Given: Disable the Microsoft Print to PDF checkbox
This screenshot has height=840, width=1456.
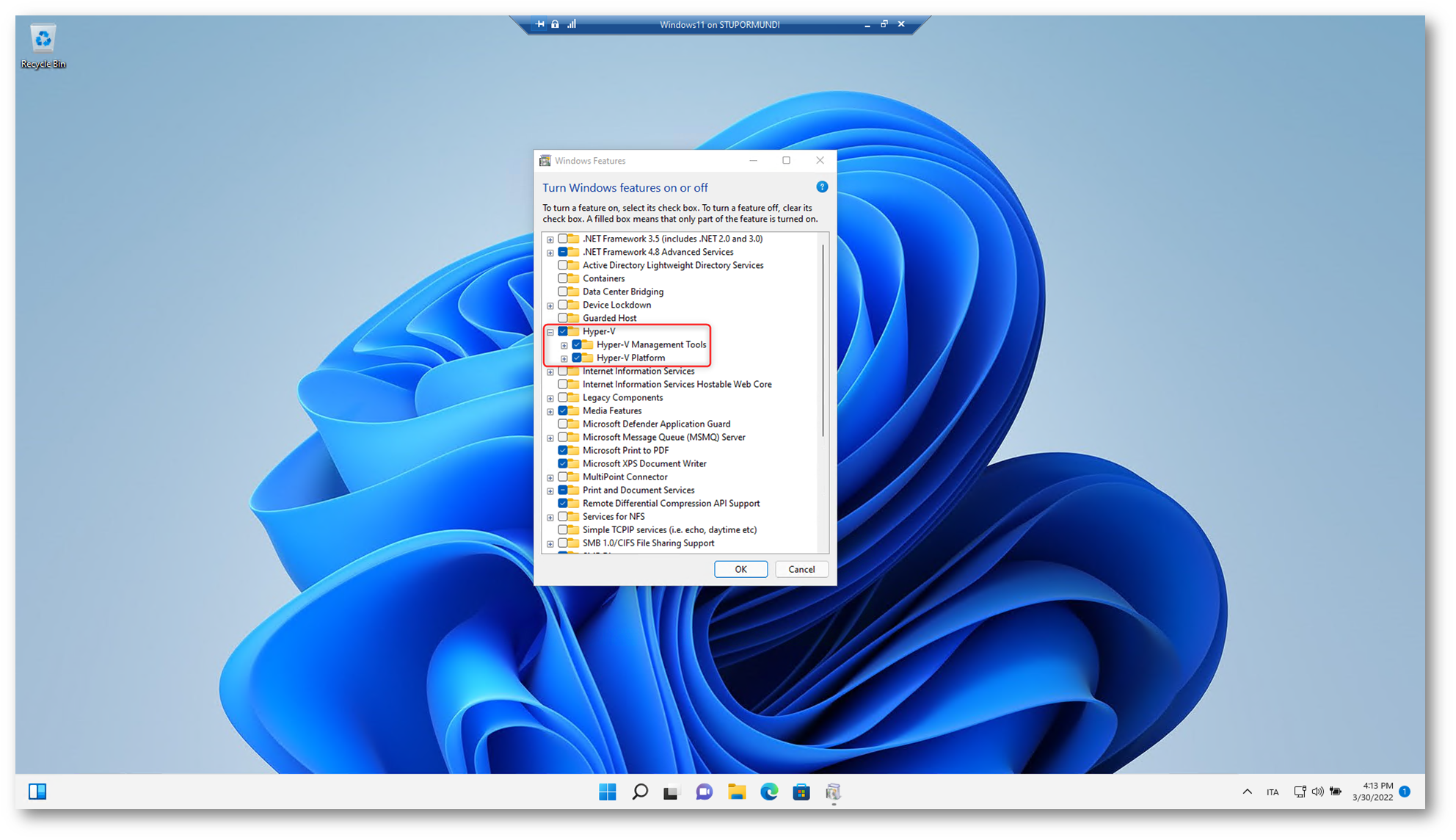Looking at the screenshot, I should 563,450.
